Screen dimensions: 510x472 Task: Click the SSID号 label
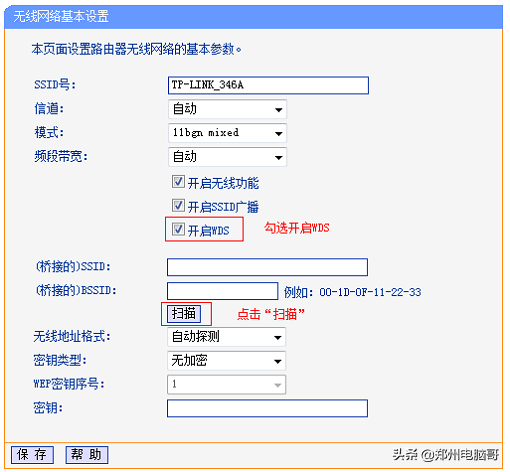tap(55, 85)
